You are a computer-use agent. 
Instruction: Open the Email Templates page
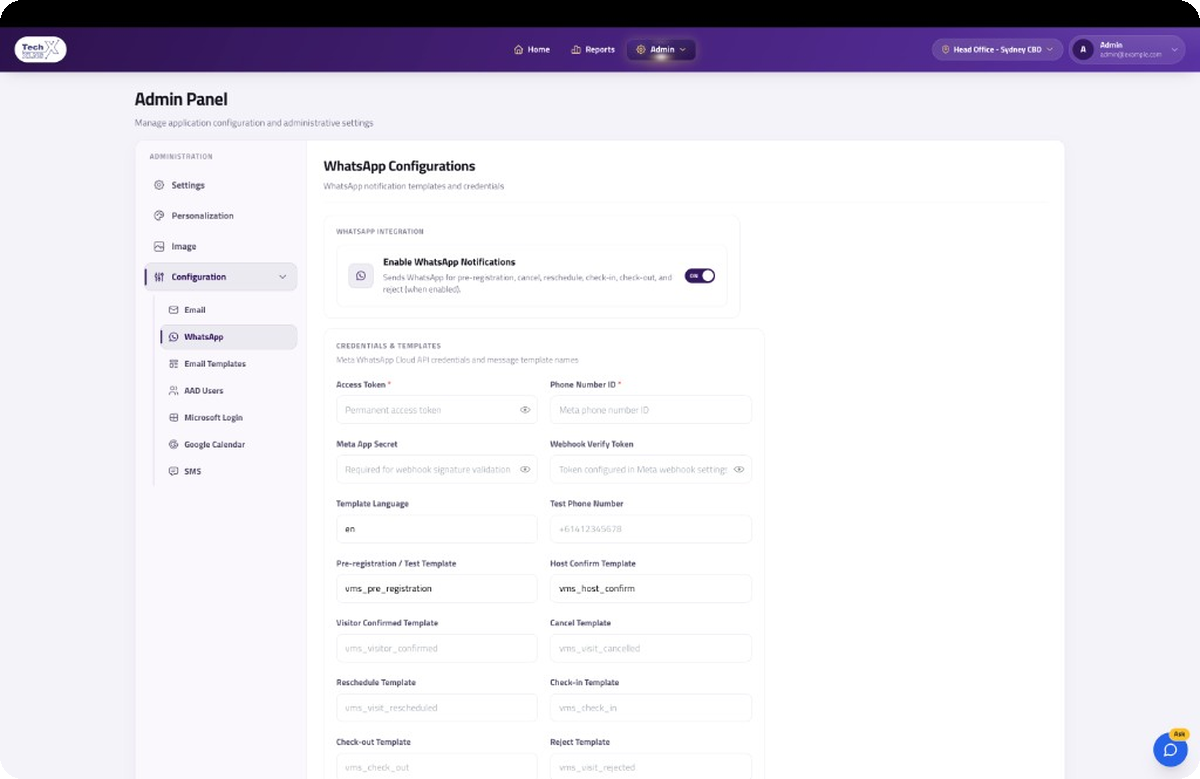228,364
